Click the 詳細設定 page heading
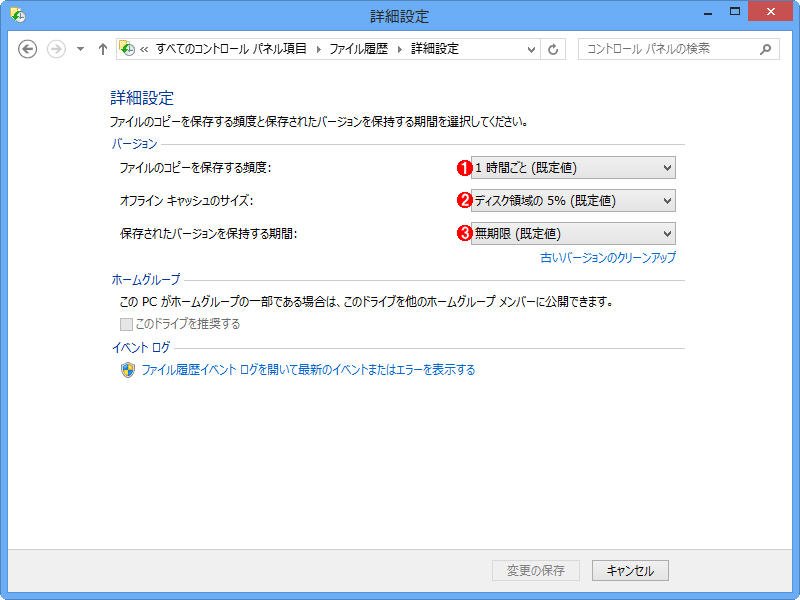Screen dimensions: 800x600 (x=142, y=98)
